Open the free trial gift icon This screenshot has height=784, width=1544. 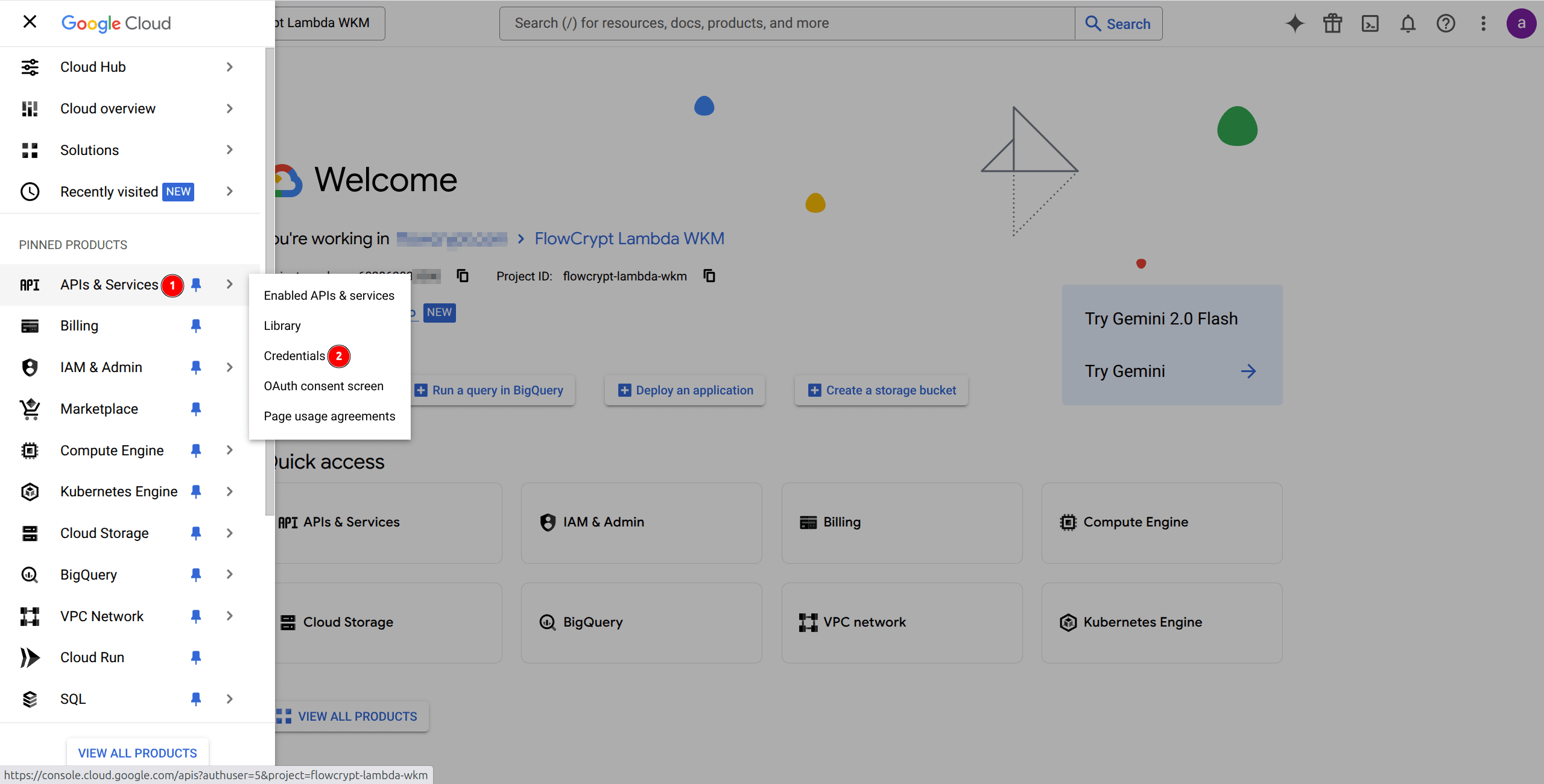[1332, 24]
